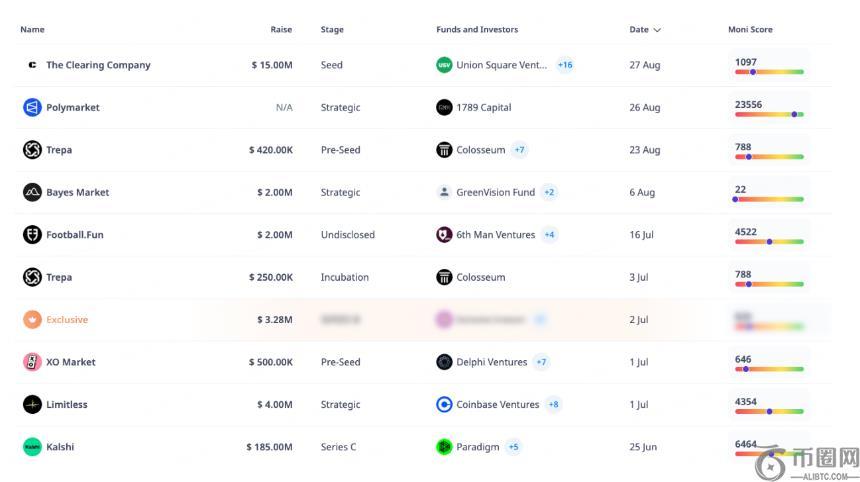This screenshot has height=482, width=860.
Task: Show +8 more Coinbase Ventures co-investors
Action: tap(553, 405)
